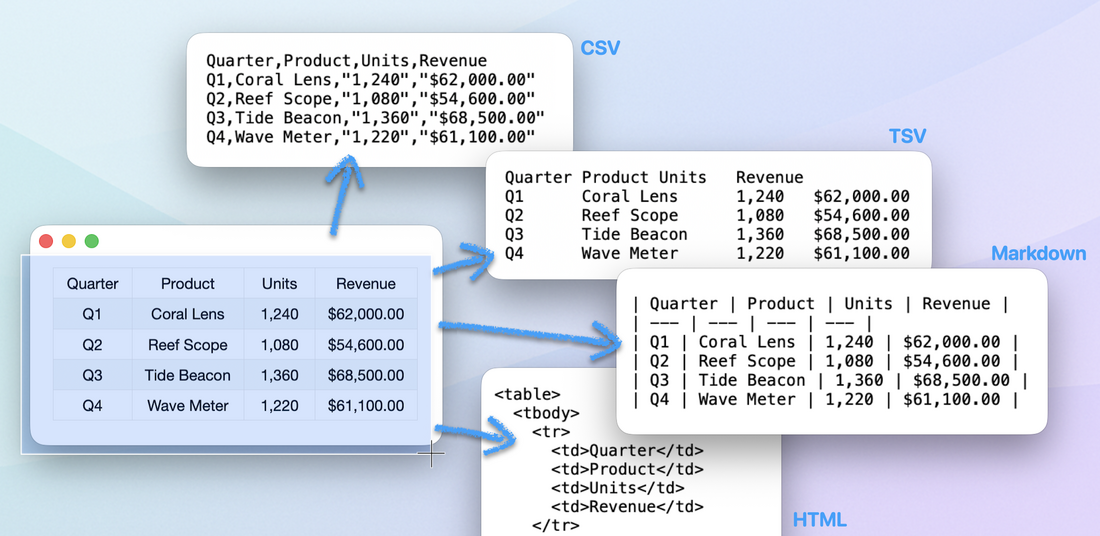Image resolution: width=1100 pixels, height=536 pixels.
Task: Select the Tide Beacon cell in the table grid
Action: (188, 376)
